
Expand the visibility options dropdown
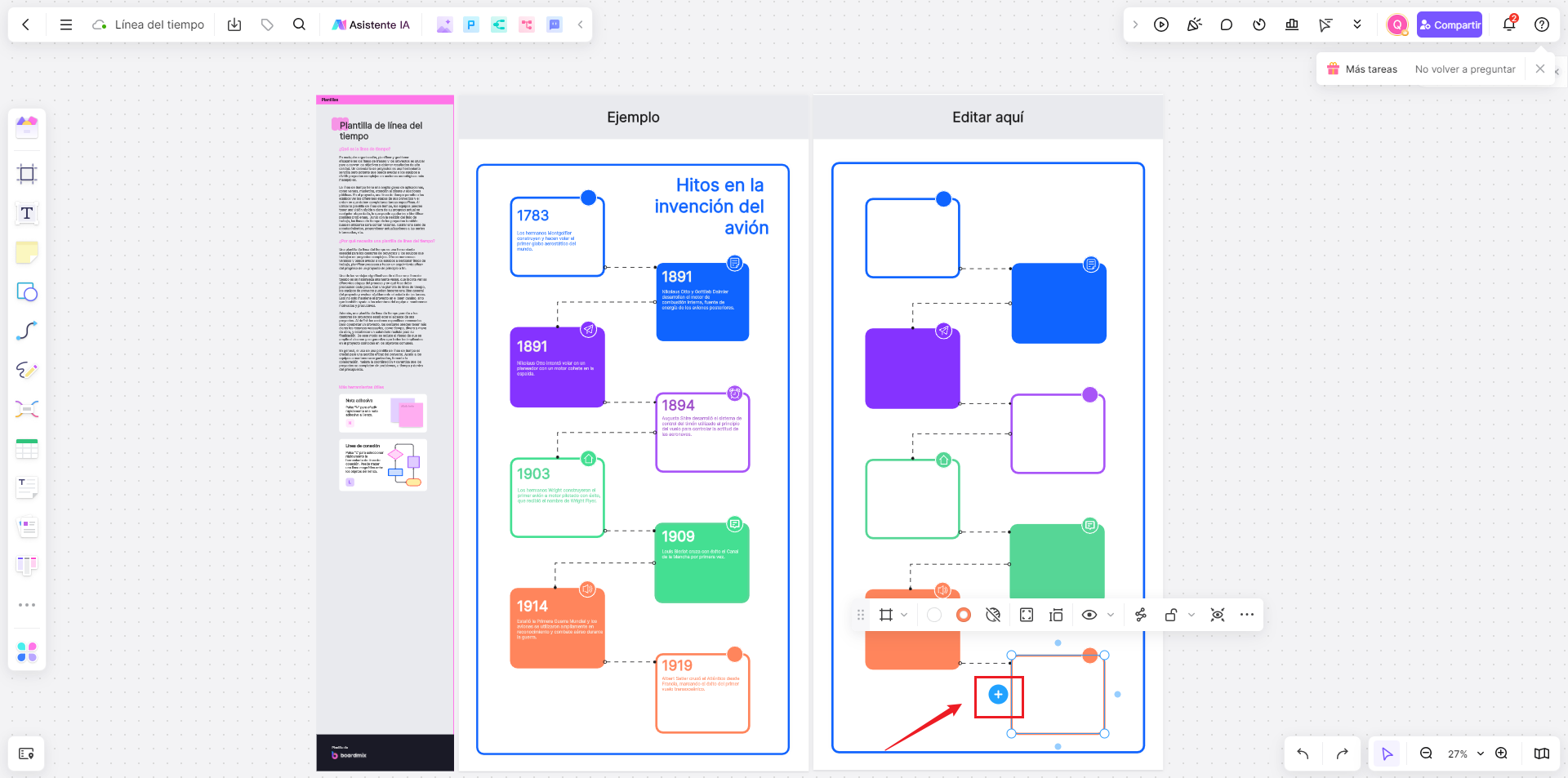point(1111,615)
